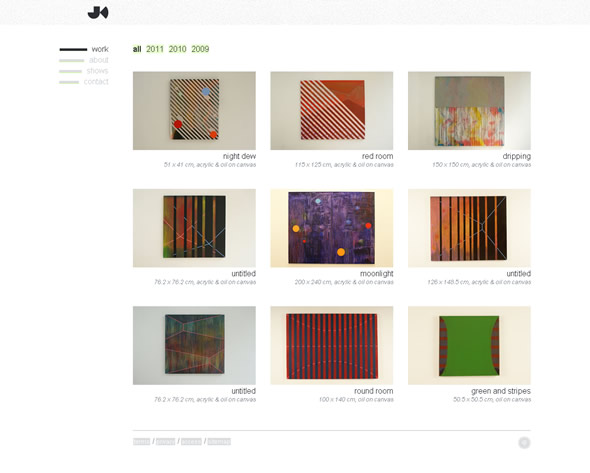The width and height of the screenshot is (590, 473).
Task: Filter works by 2009
Action: click(x=200, y=49)
